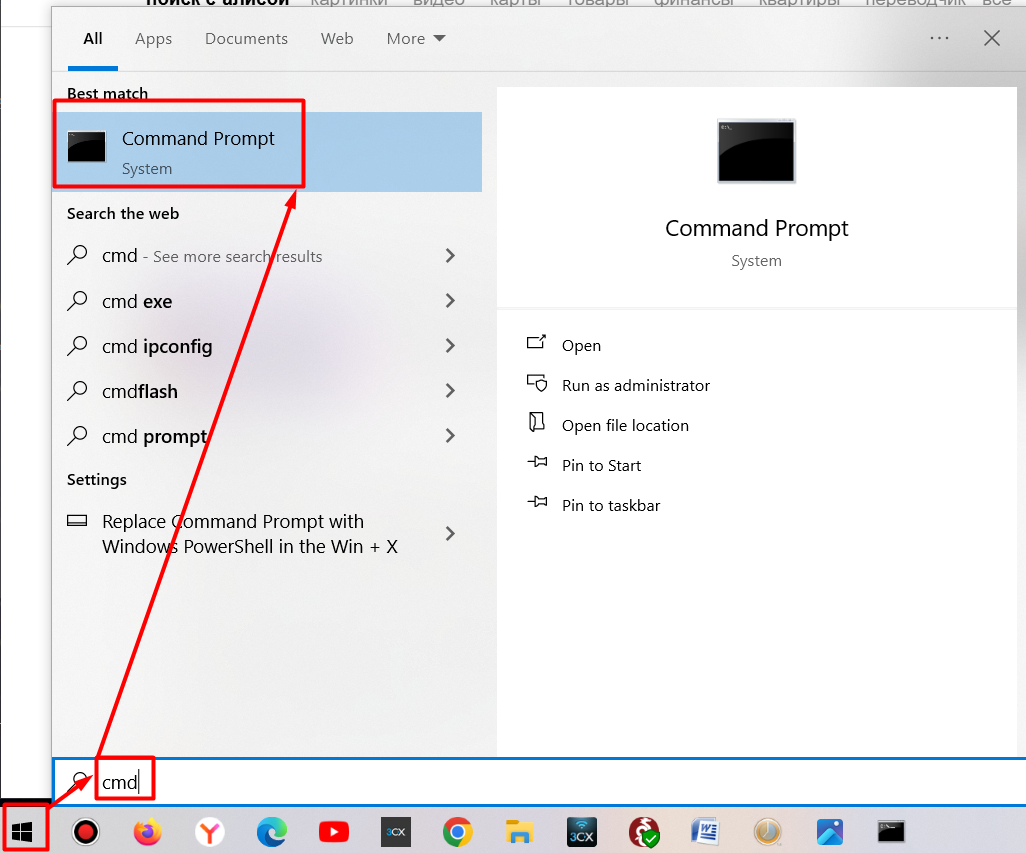Expand cmd ipconfig suggestion arrow
The width and height of the screenshot is (1026, 853).
450,346
